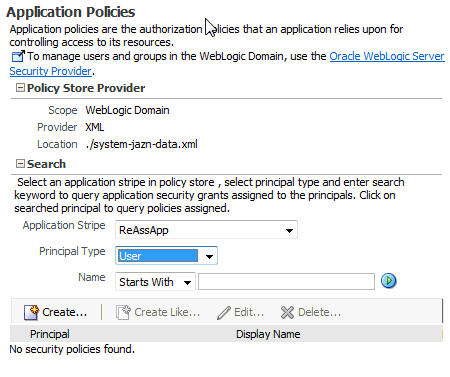
Task: Click the './system-jazn-data.xml' location text
Action: pyautogui.click(x=142, y=144)
